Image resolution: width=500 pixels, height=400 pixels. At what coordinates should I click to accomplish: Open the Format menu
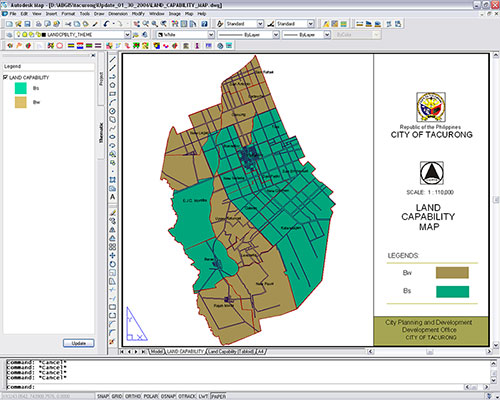pyautogui.click(x=68, y=14)
